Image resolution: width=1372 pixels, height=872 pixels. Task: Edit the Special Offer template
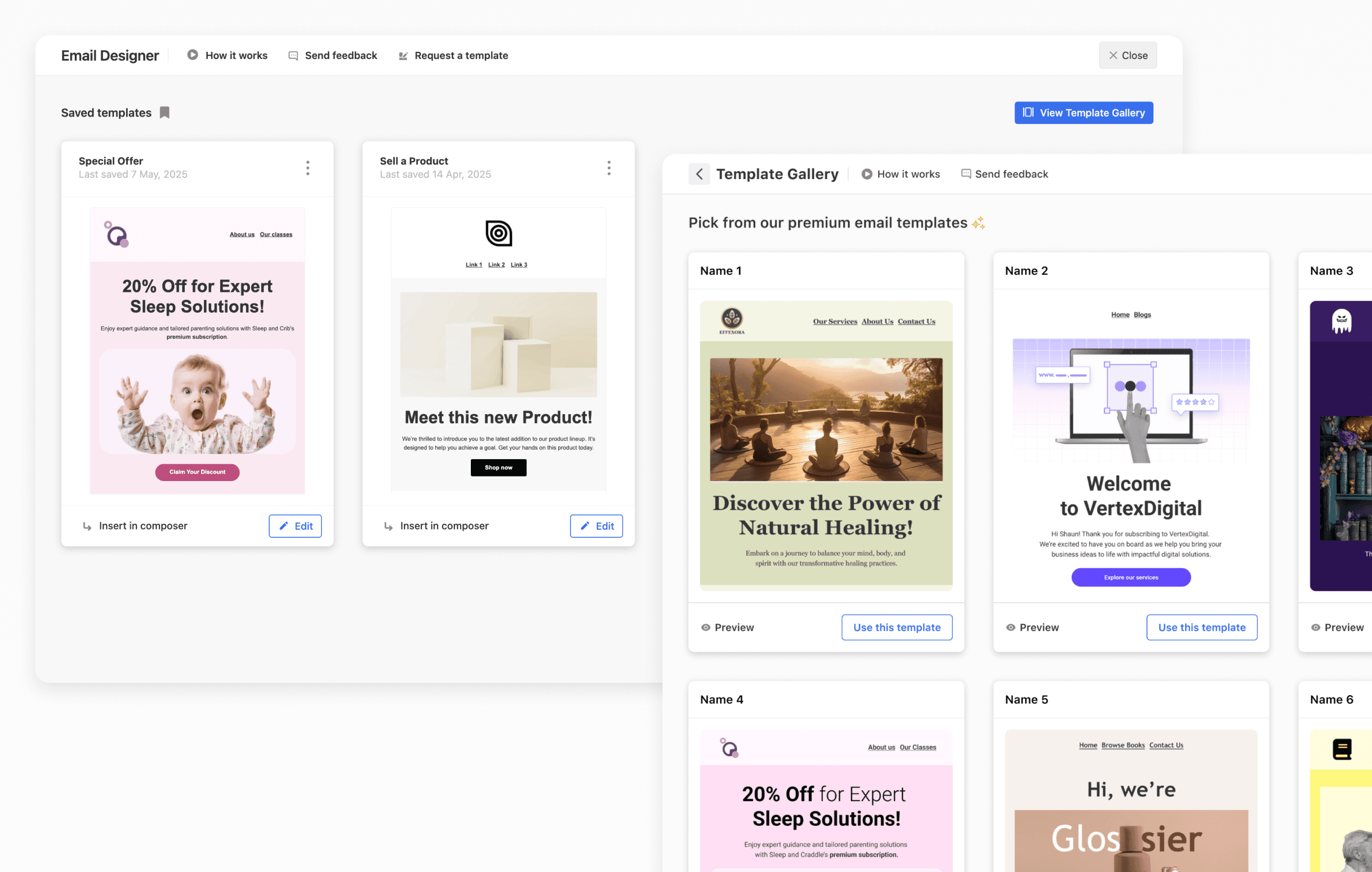[295, 526]
